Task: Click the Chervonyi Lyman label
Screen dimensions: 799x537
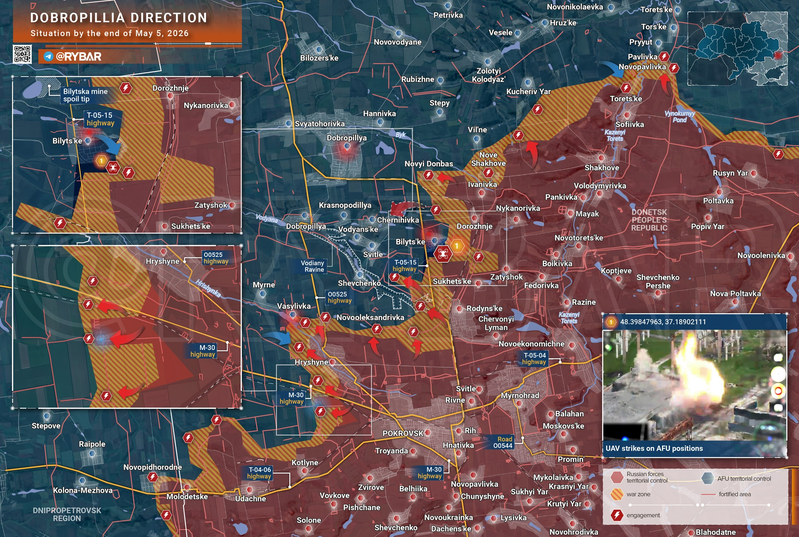Action: click(x=496, y=324)
